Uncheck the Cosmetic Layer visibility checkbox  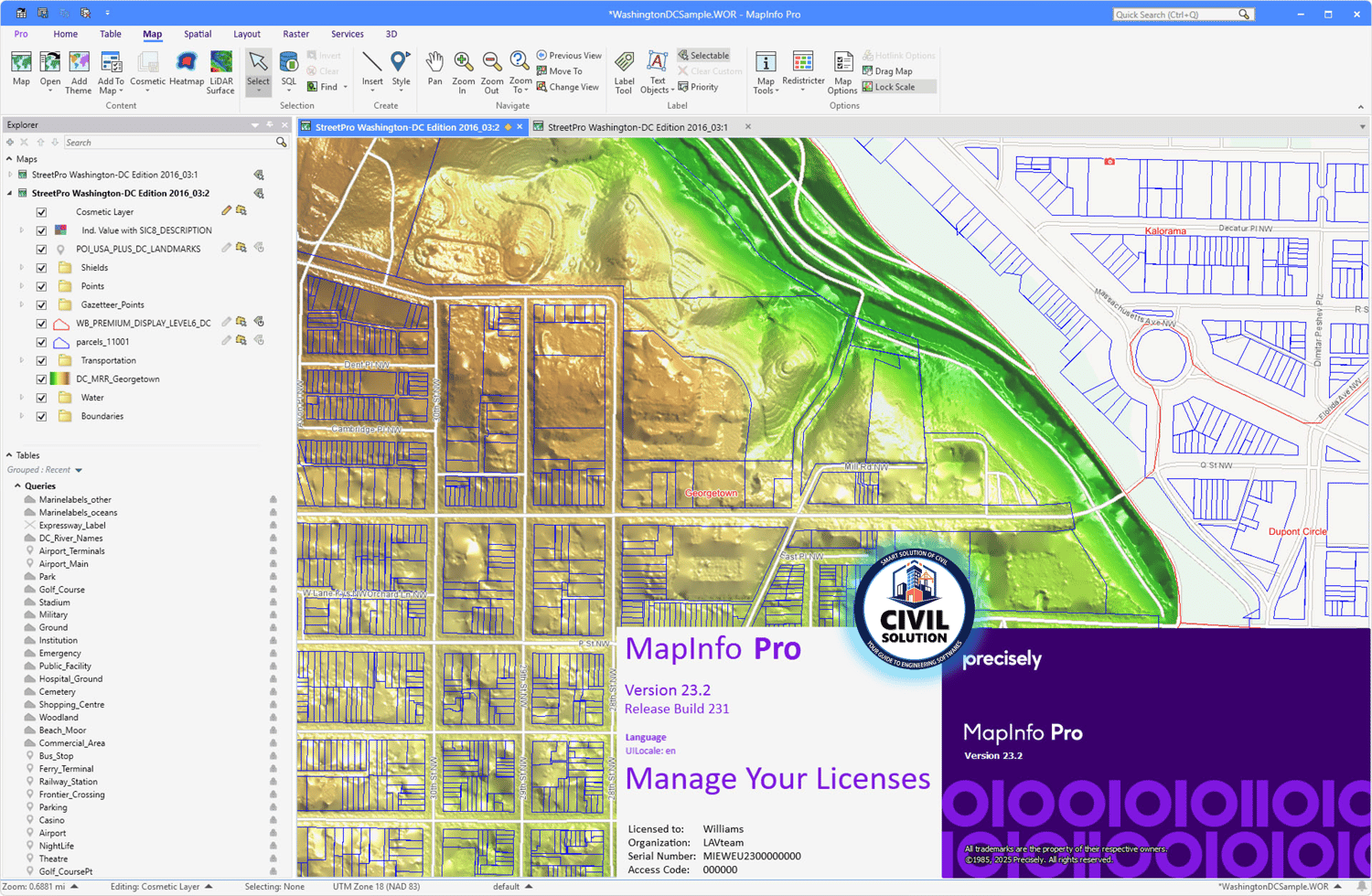[x=41, y=212]
